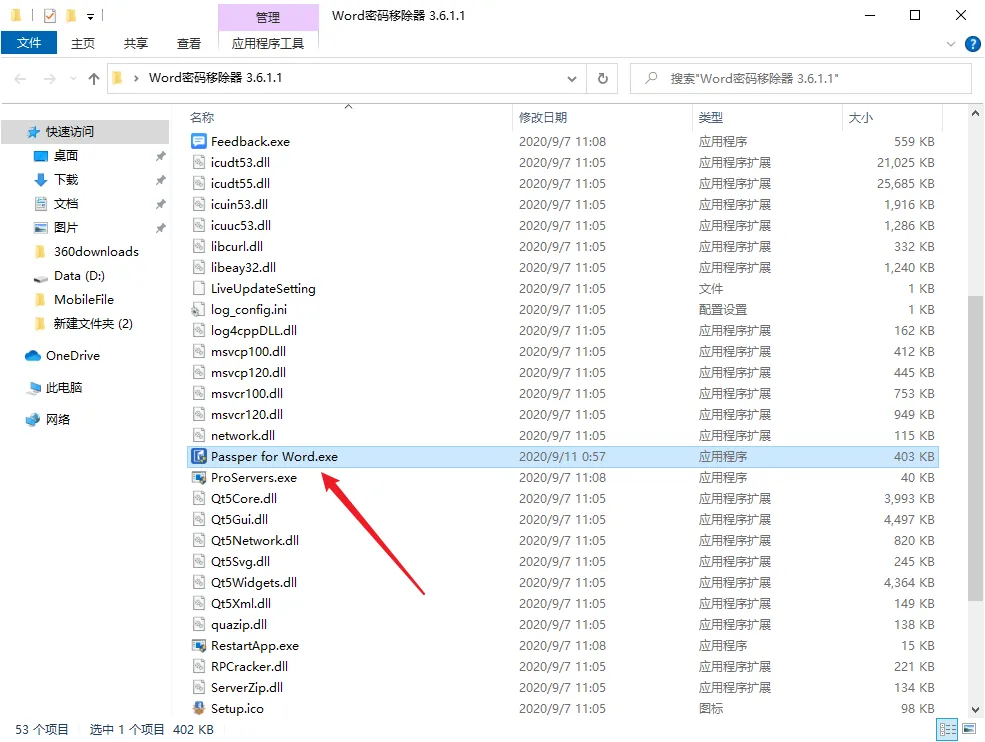This screenshot has width=985, height=742.
Task: Expand the ribbon with the chevron arrow
Action: [948, 44]
